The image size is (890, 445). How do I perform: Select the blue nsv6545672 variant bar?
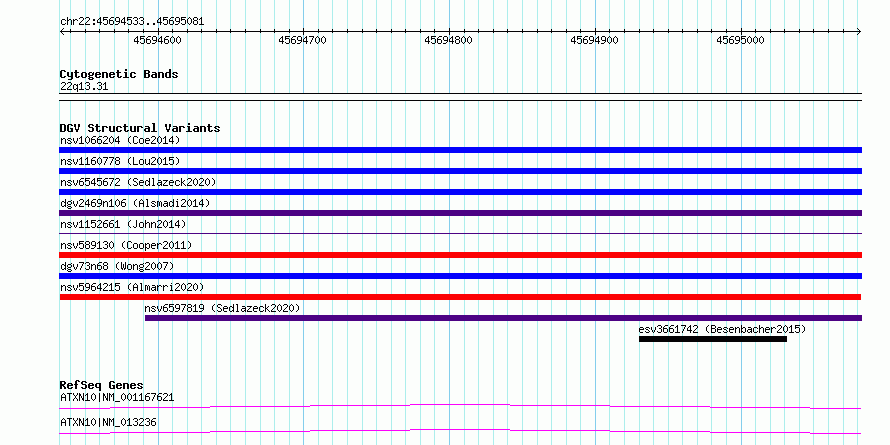pyautogui.click(x=460, y=192)
